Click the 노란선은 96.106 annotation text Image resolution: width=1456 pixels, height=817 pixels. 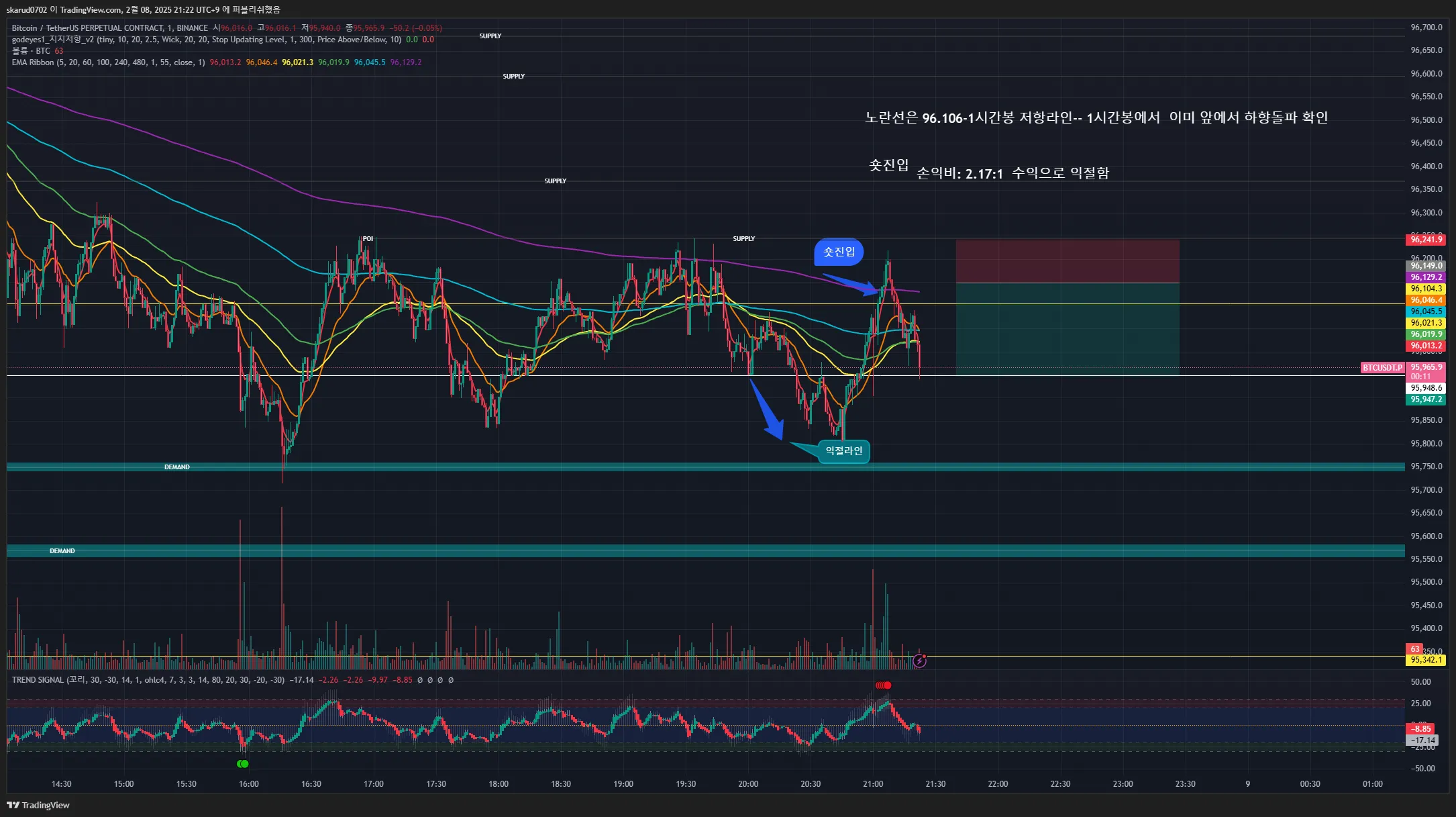tap(1096, 117)
